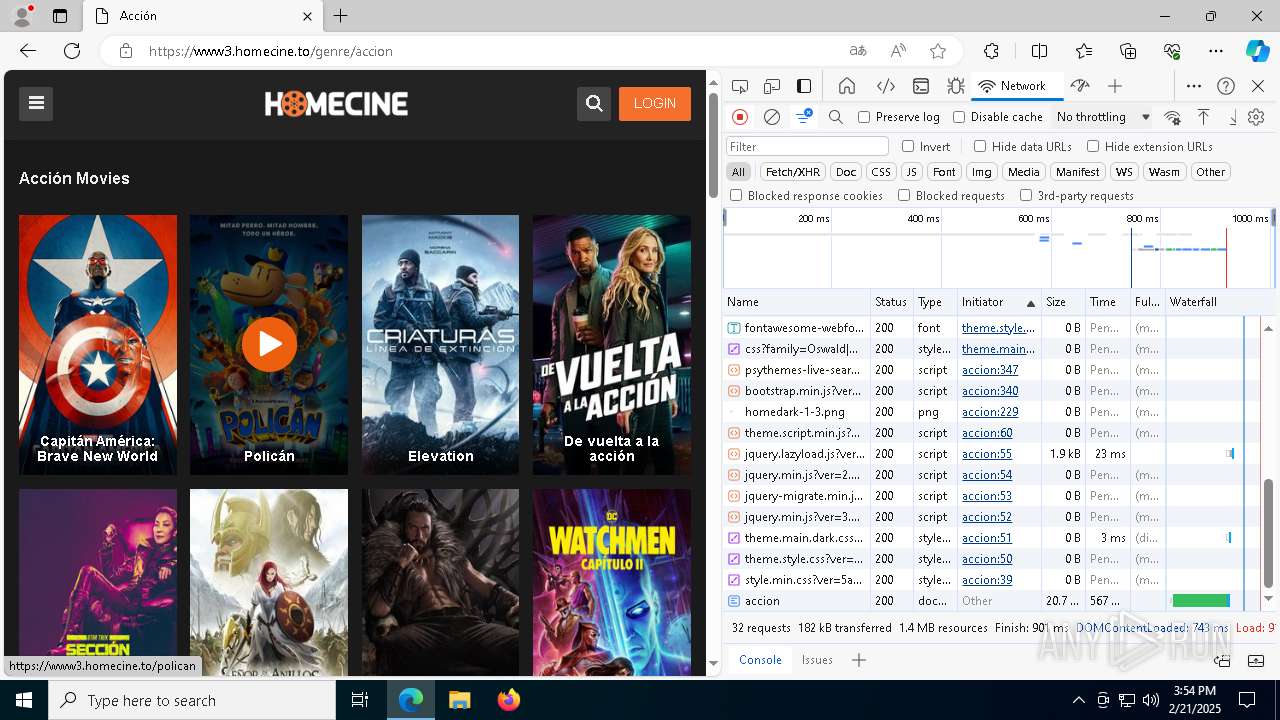Click the HomeCine search magnifier button
1280x720 pixels.
click(594, 103)
